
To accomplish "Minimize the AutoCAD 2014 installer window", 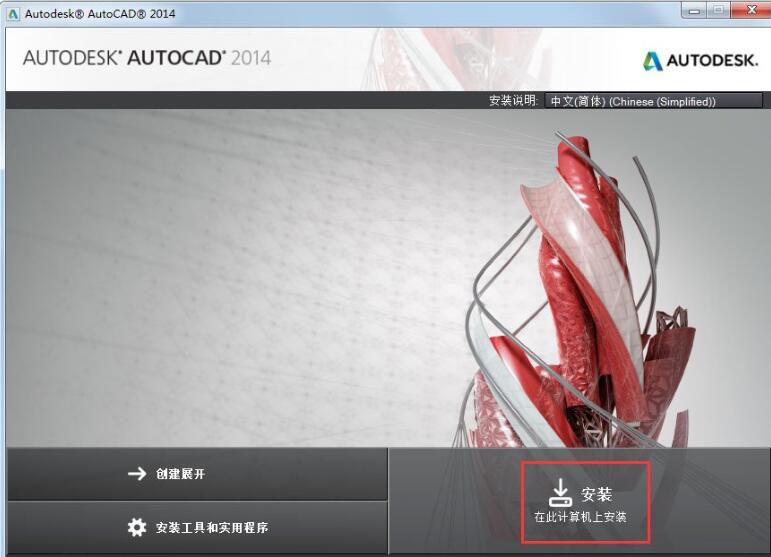I will point(695,10).
